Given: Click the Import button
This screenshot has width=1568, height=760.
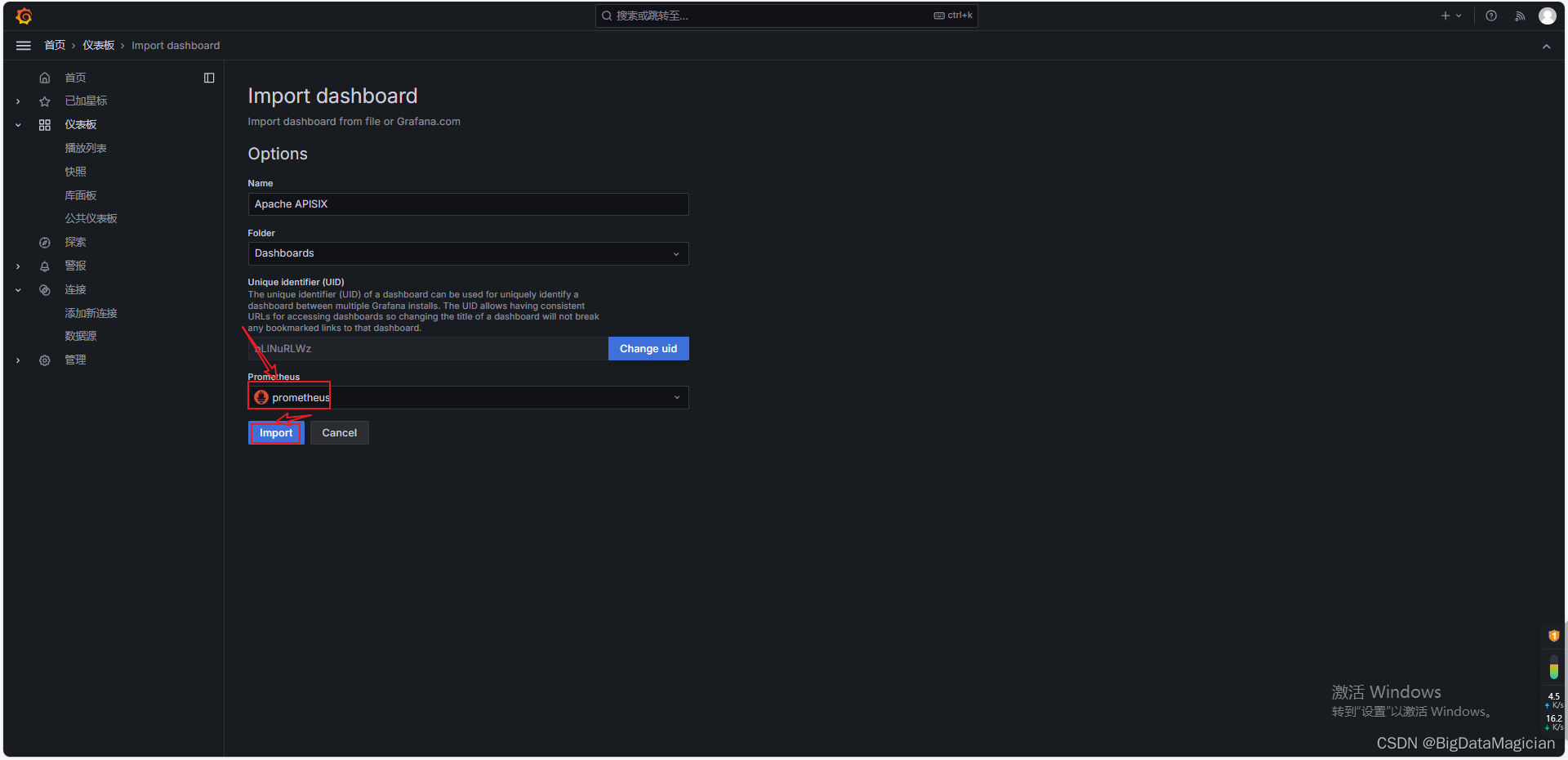Looking at the screenshot, I should 276,433.
